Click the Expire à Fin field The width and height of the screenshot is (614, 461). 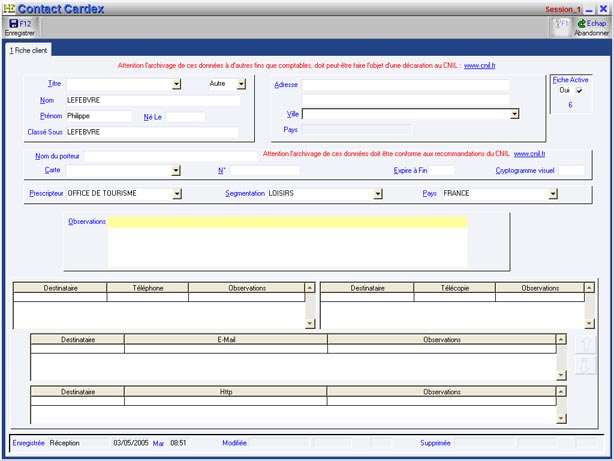pyautogui.click(x=441, y=170)
